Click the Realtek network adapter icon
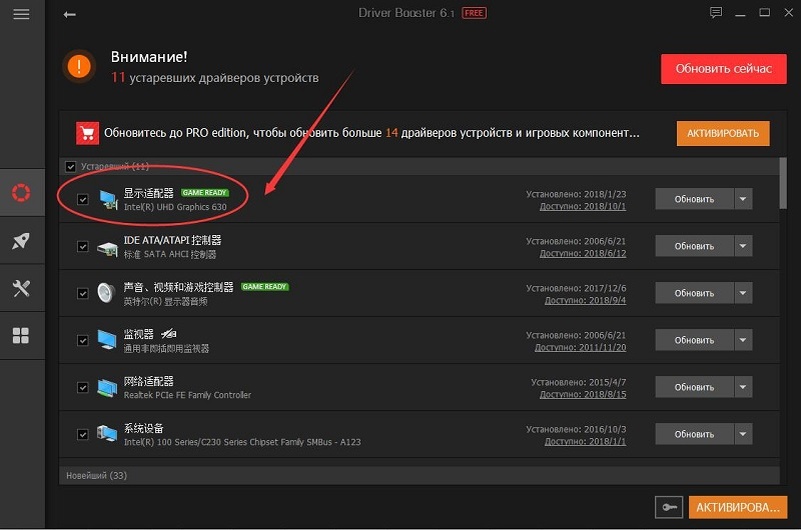This screenshot has height=530, width=801. (107, 388)
